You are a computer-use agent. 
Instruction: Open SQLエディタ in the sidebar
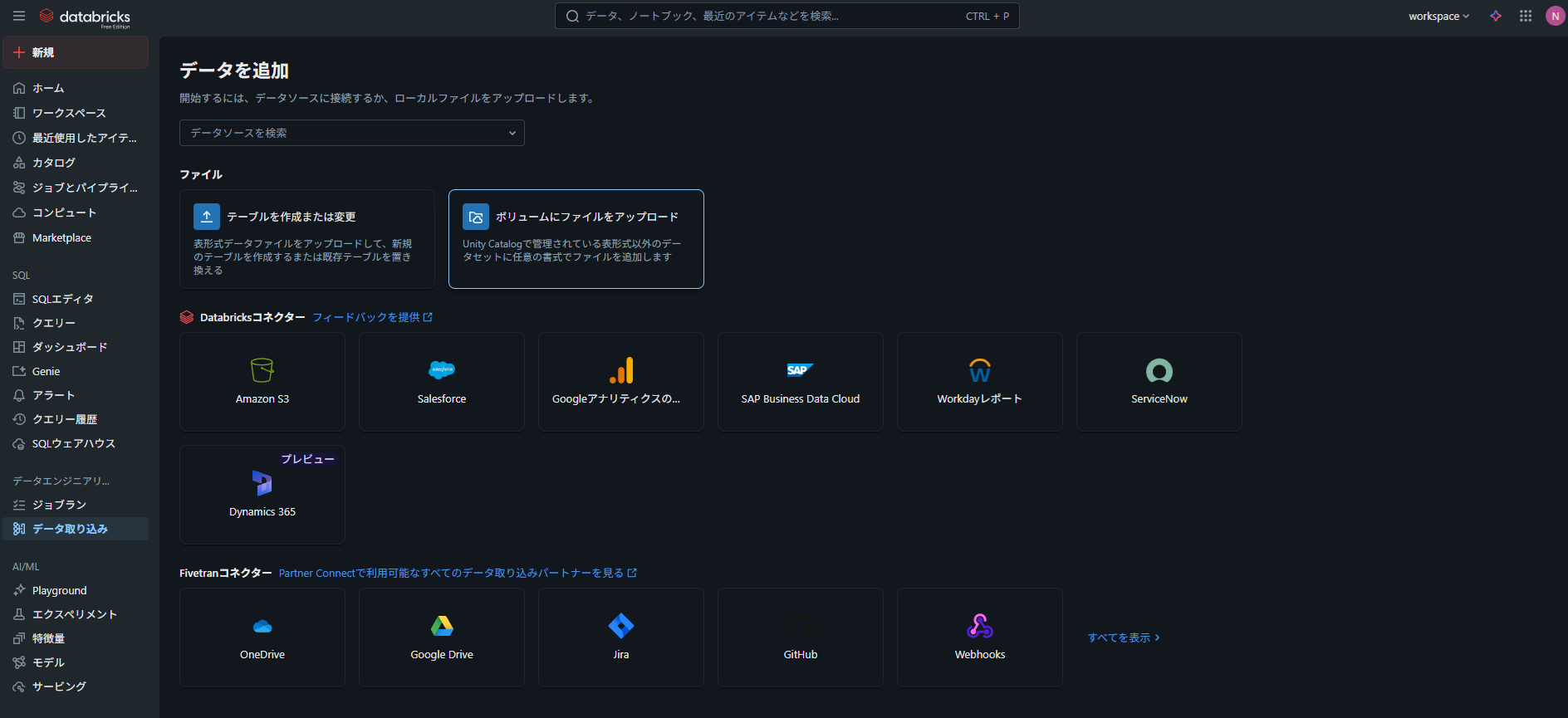pos(76,299)
